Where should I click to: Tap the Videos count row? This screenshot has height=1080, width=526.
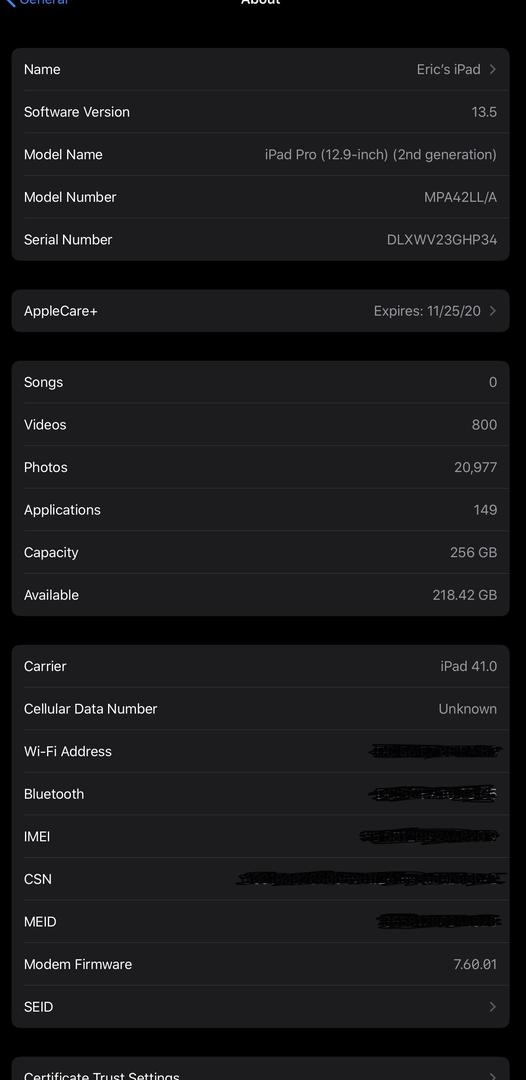260,424
